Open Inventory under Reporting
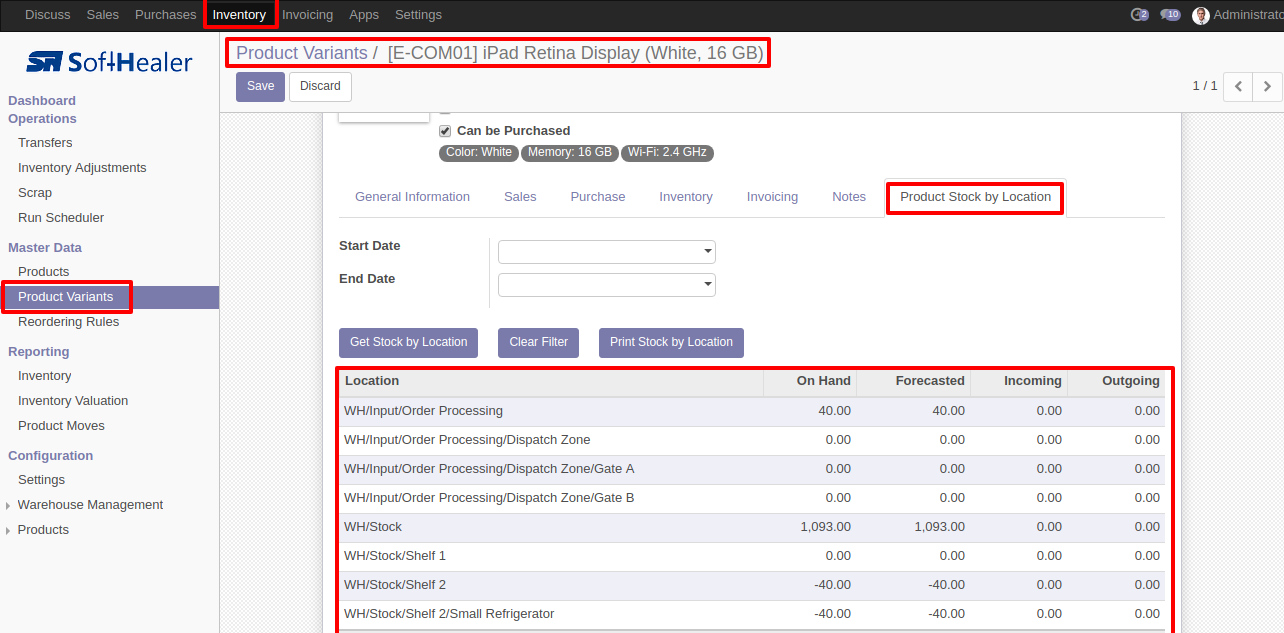Image resolution: width=1284 pixels, height=633 pixels. tap(45, 376)
